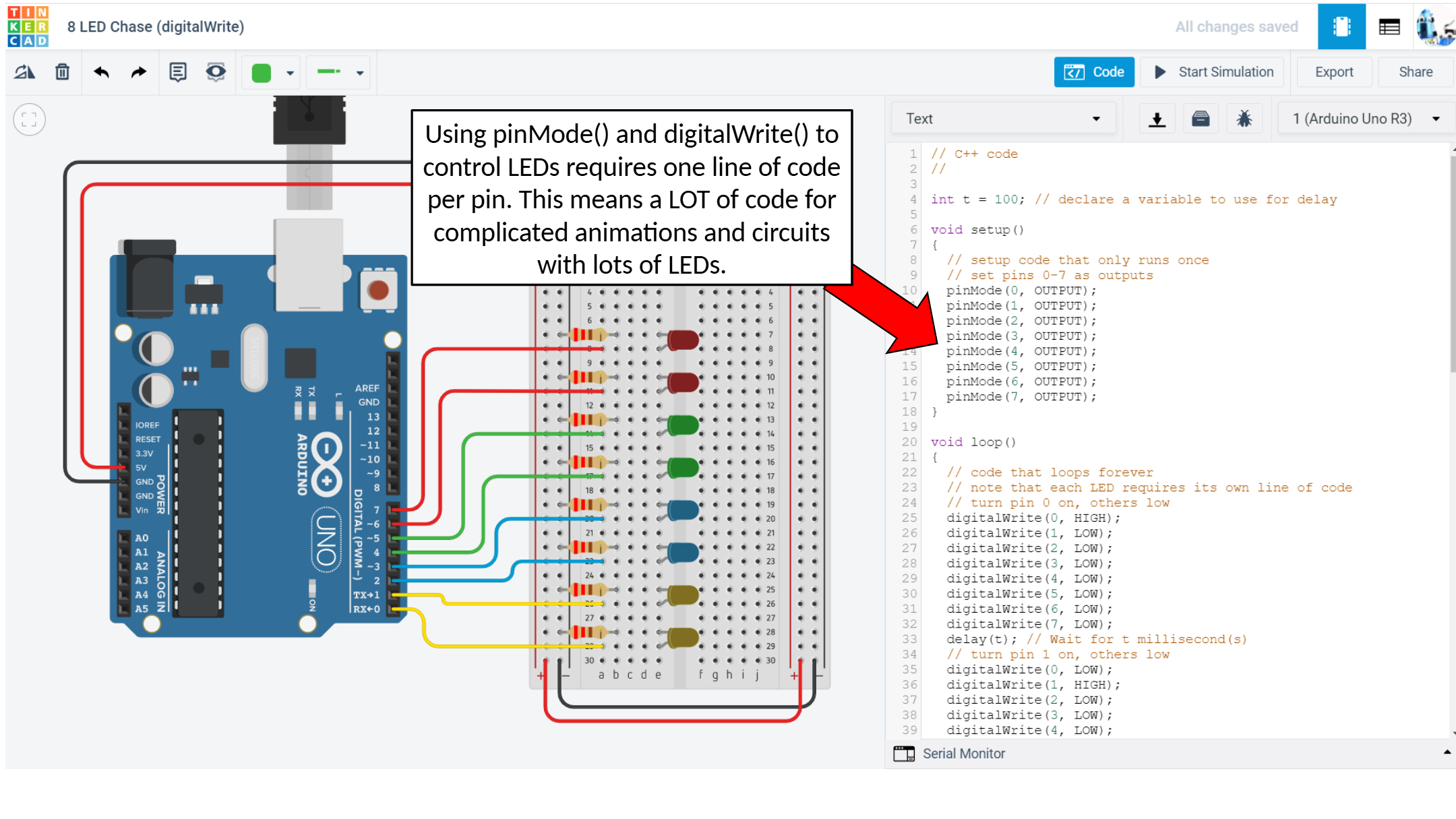Open the Text edit mode dropdown
The image size is (1456, 819).
(1003, 119)
